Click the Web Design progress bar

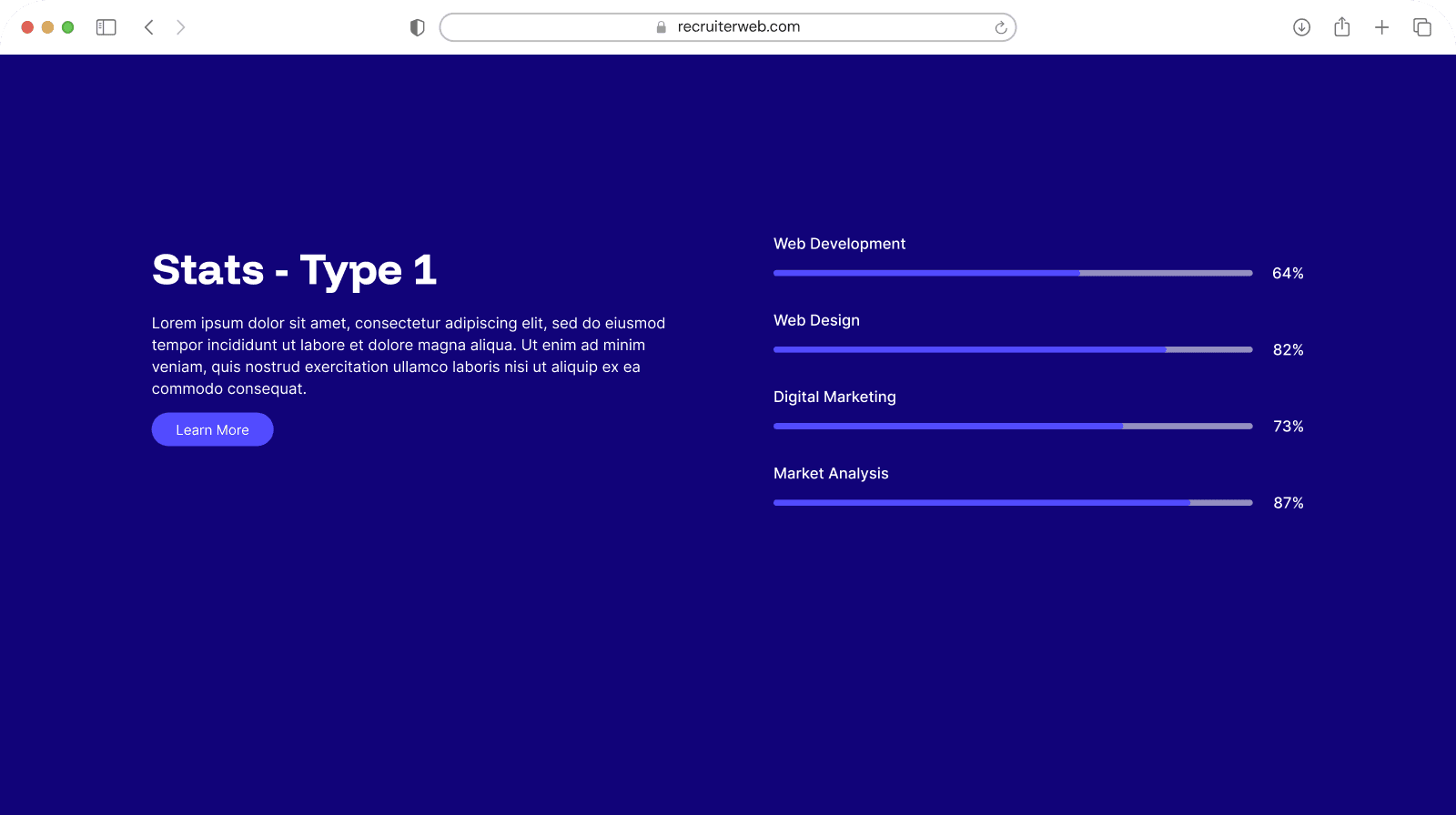click(x=1012, y=349)
